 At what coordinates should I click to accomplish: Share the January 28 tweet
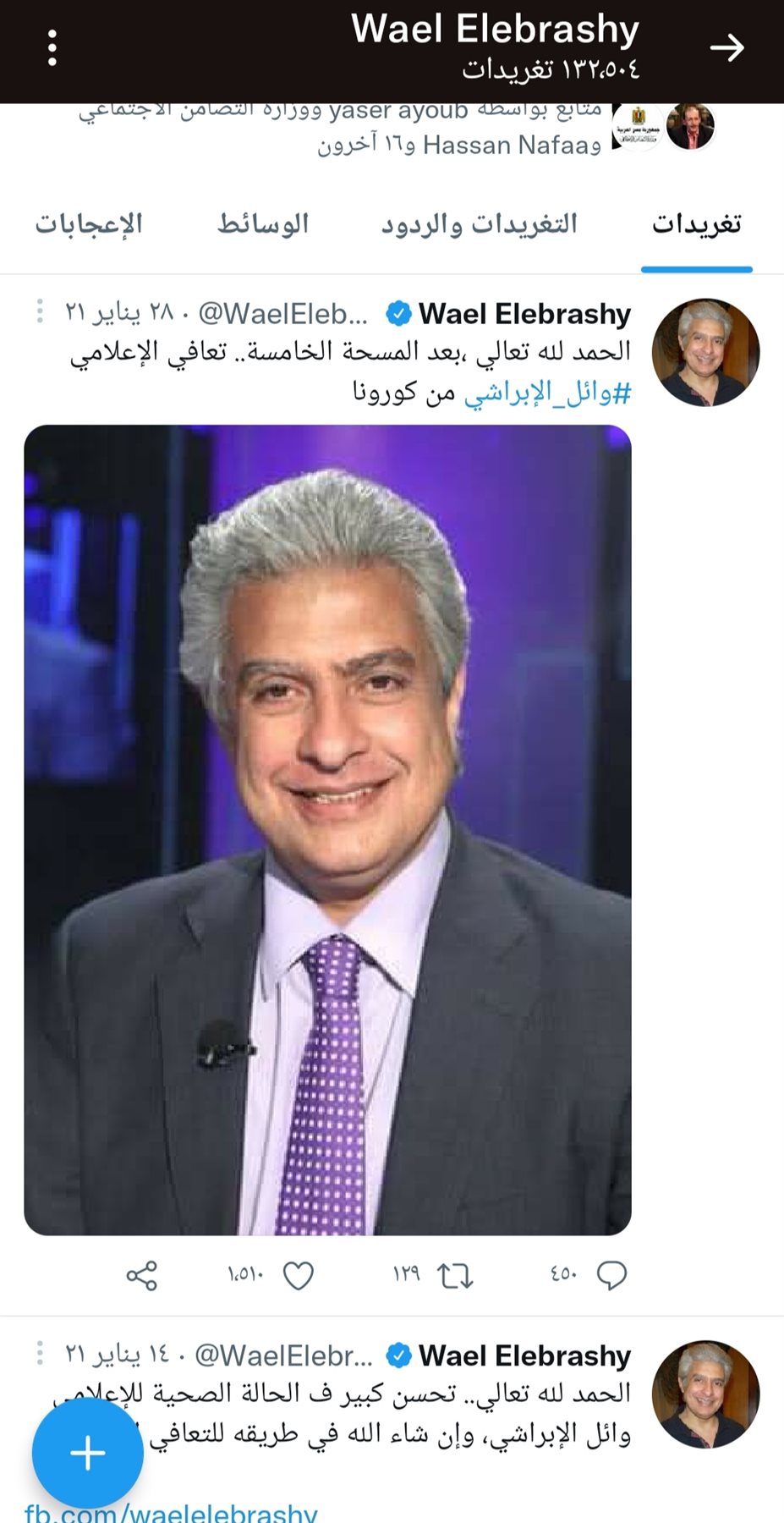click(142, 1275)
